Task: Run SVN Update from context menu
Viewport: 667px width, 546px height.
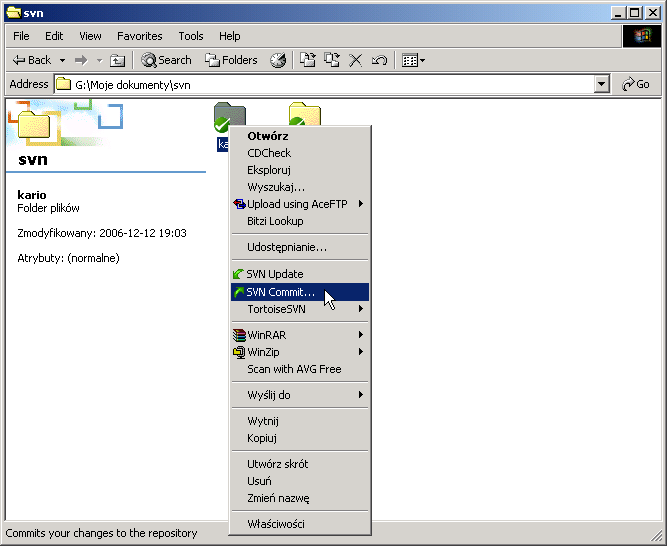Action: pos(300,274)
